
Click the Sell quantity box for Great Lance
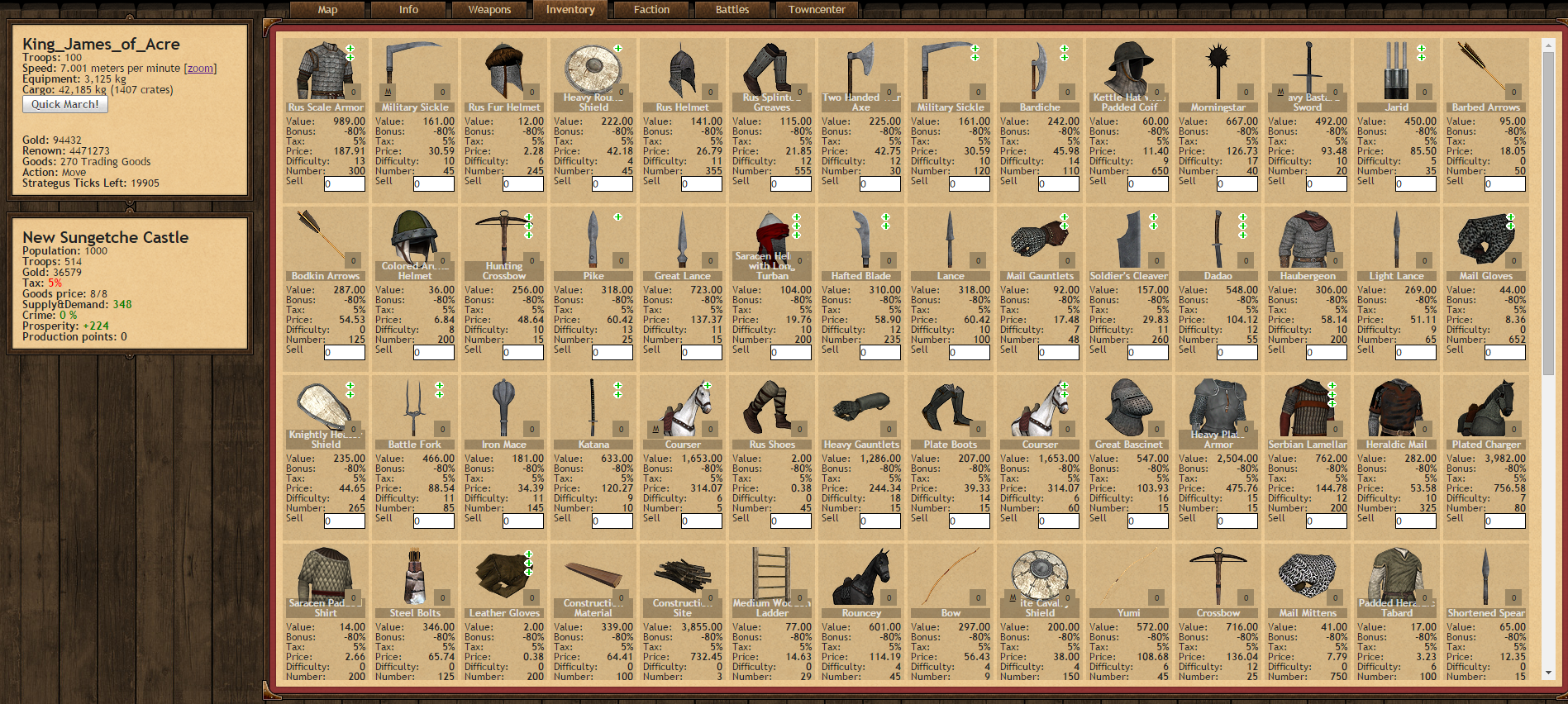click(702, 352)
